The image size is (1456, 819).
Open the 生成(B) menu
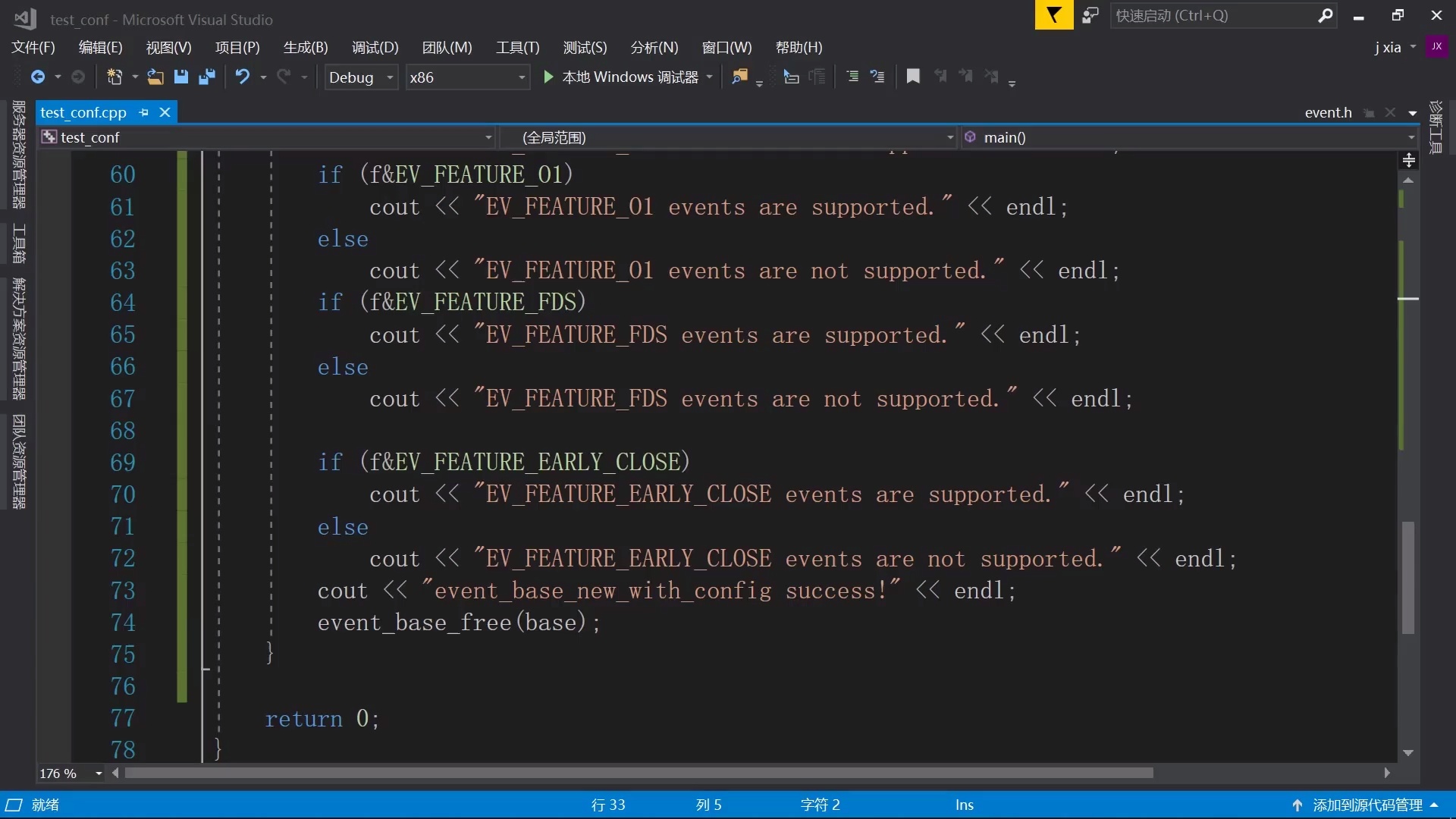pos(306,47)
